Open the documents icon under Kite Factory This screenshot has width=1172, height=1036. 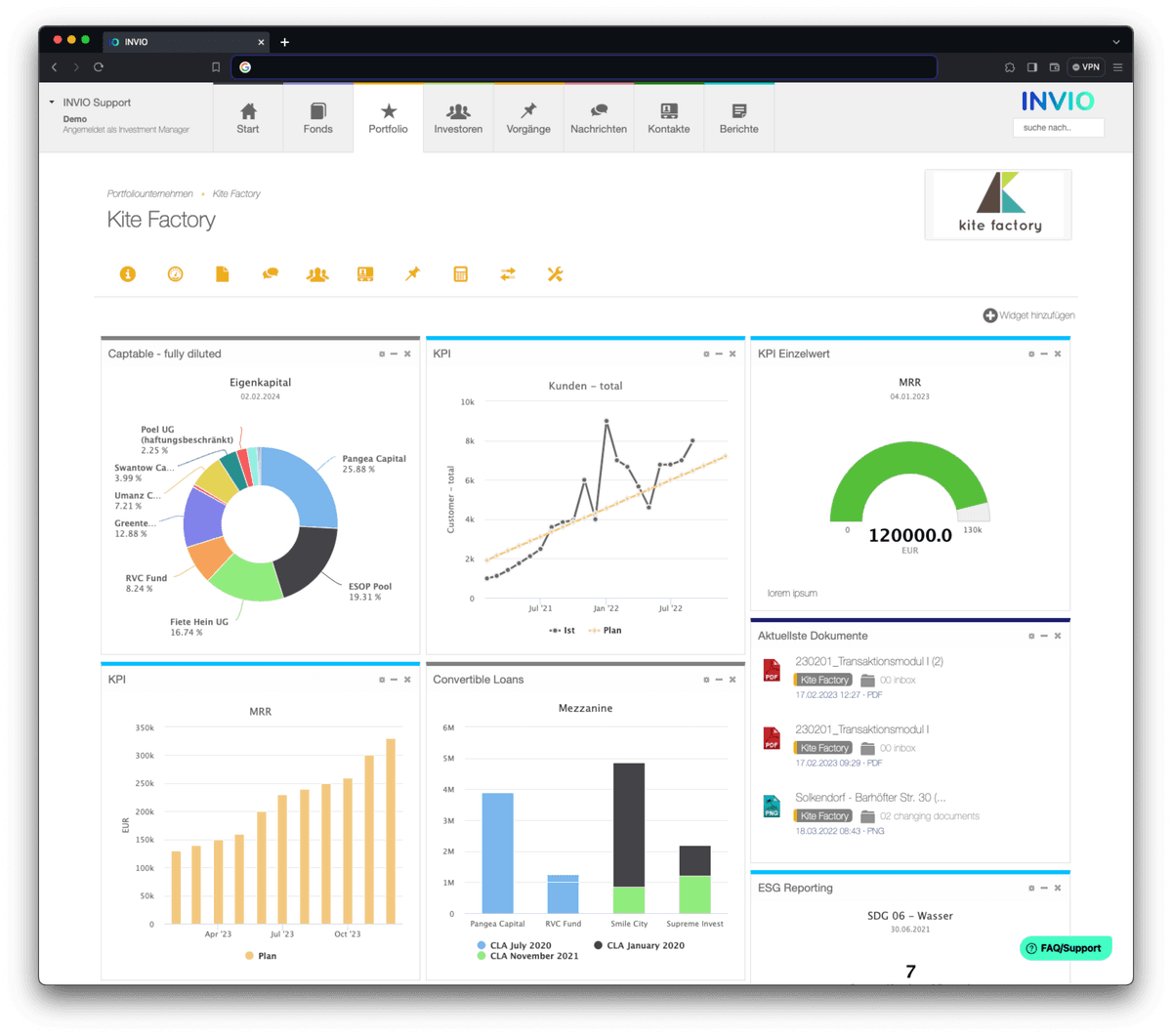pos(222,274)
